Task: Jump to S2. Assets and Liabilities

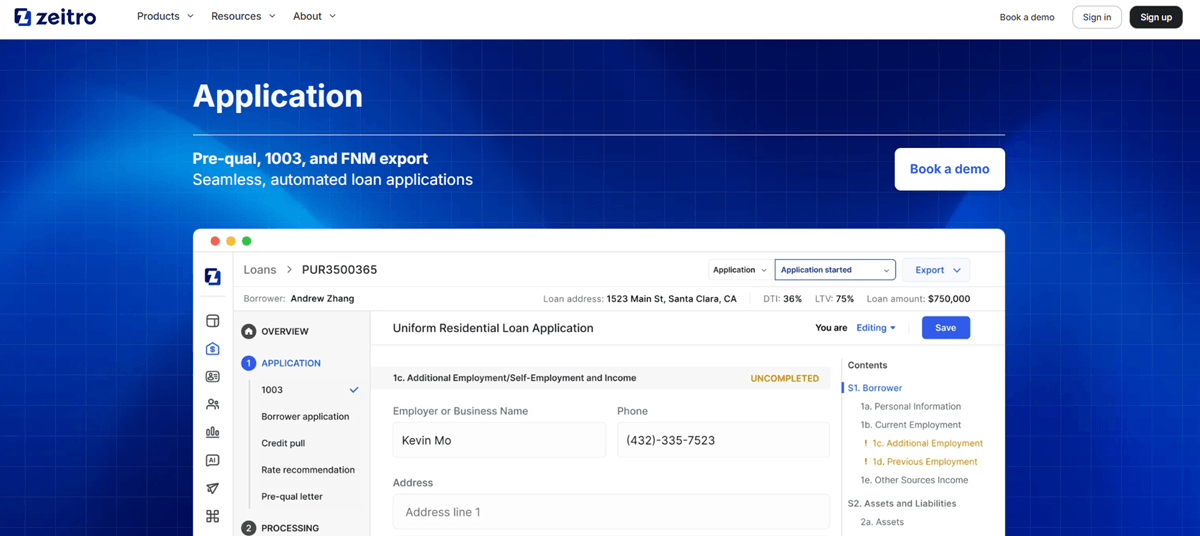Action: tap(902, 503)
